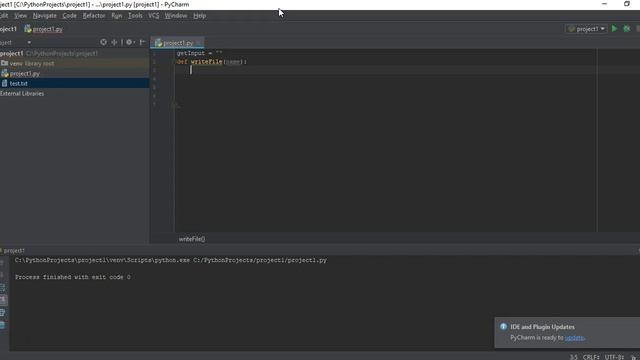Click the print icon in Run toolbar
The width and height of the screenshot is (640, 360).
click(3, 313)
